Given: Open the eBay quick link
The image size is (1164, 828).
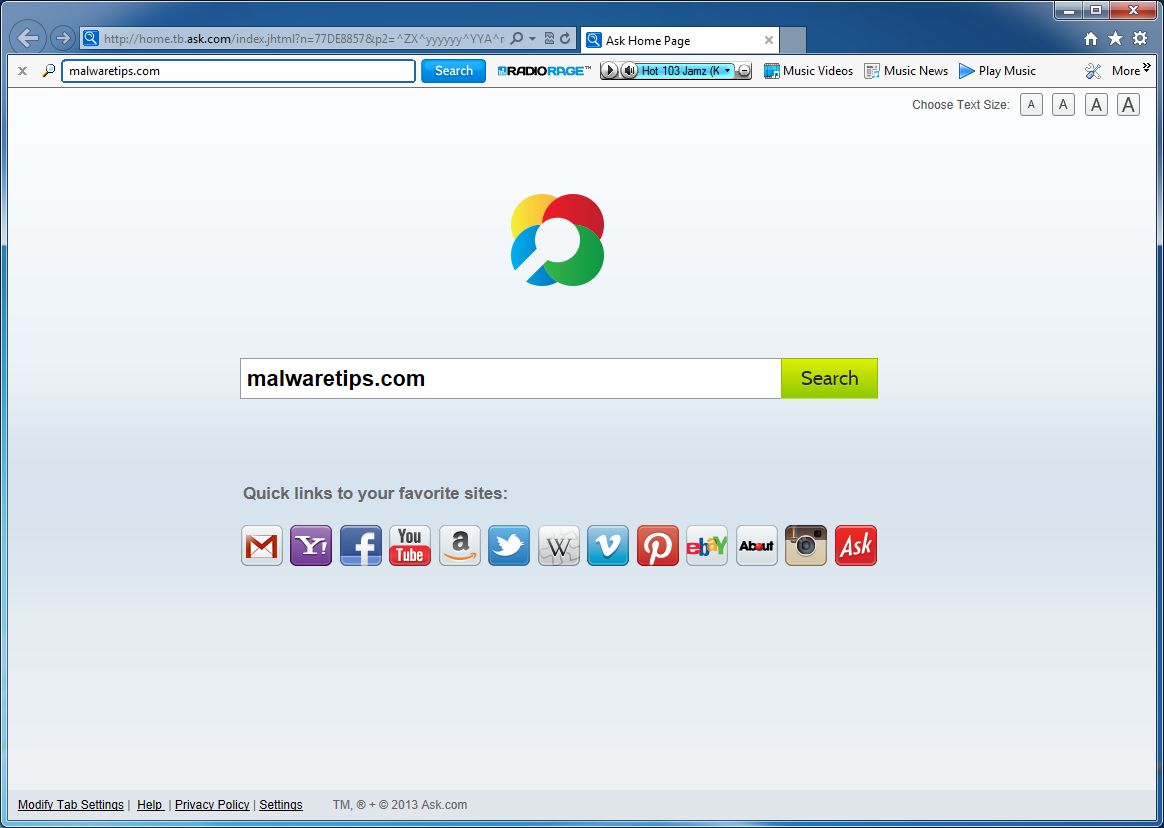Looking at the screenshot, I should click(707, 546).
